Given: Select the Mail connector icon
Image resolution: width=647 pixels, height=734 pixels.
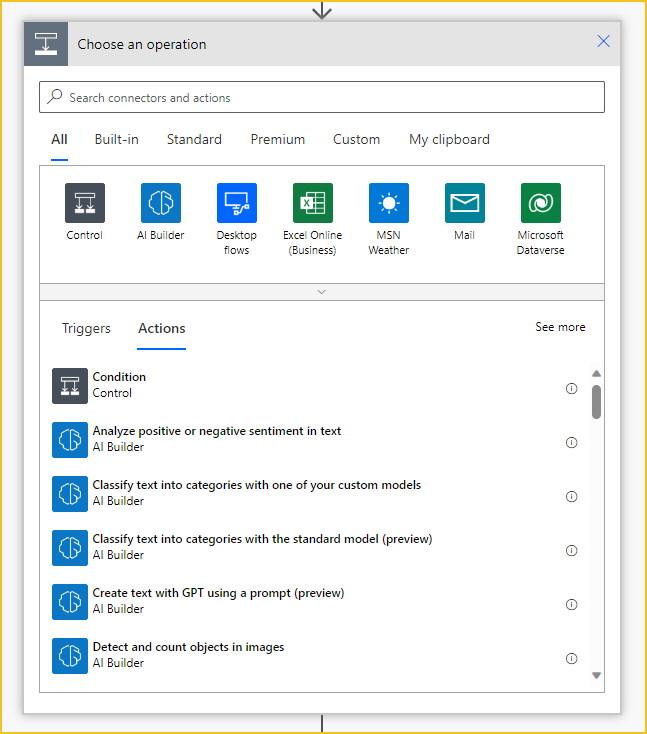Looking at the screenshot, I should pyautogui.click(x=465, y=203).
